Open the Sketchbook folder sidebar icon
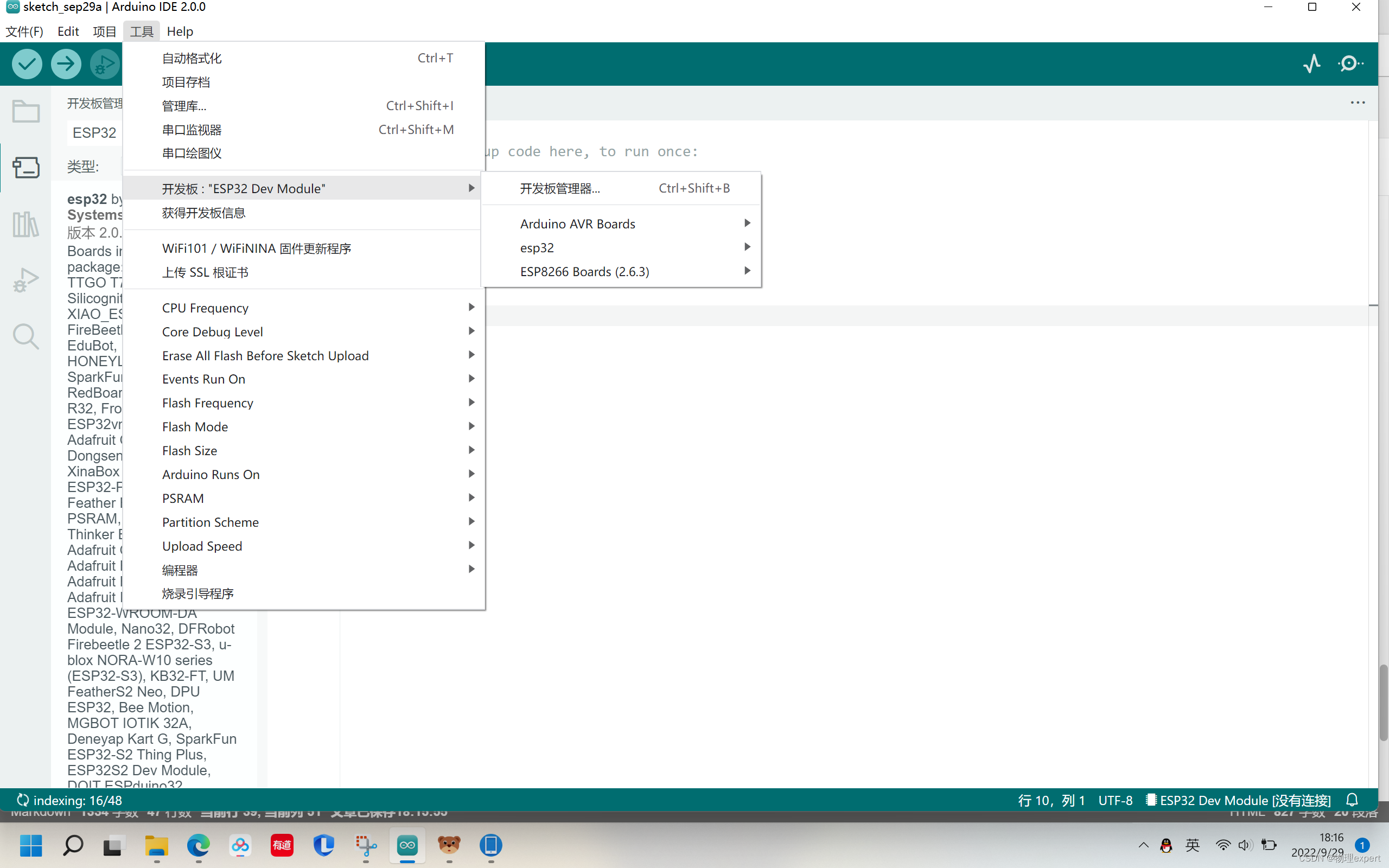1389x868 pixels. click(26, 111)
